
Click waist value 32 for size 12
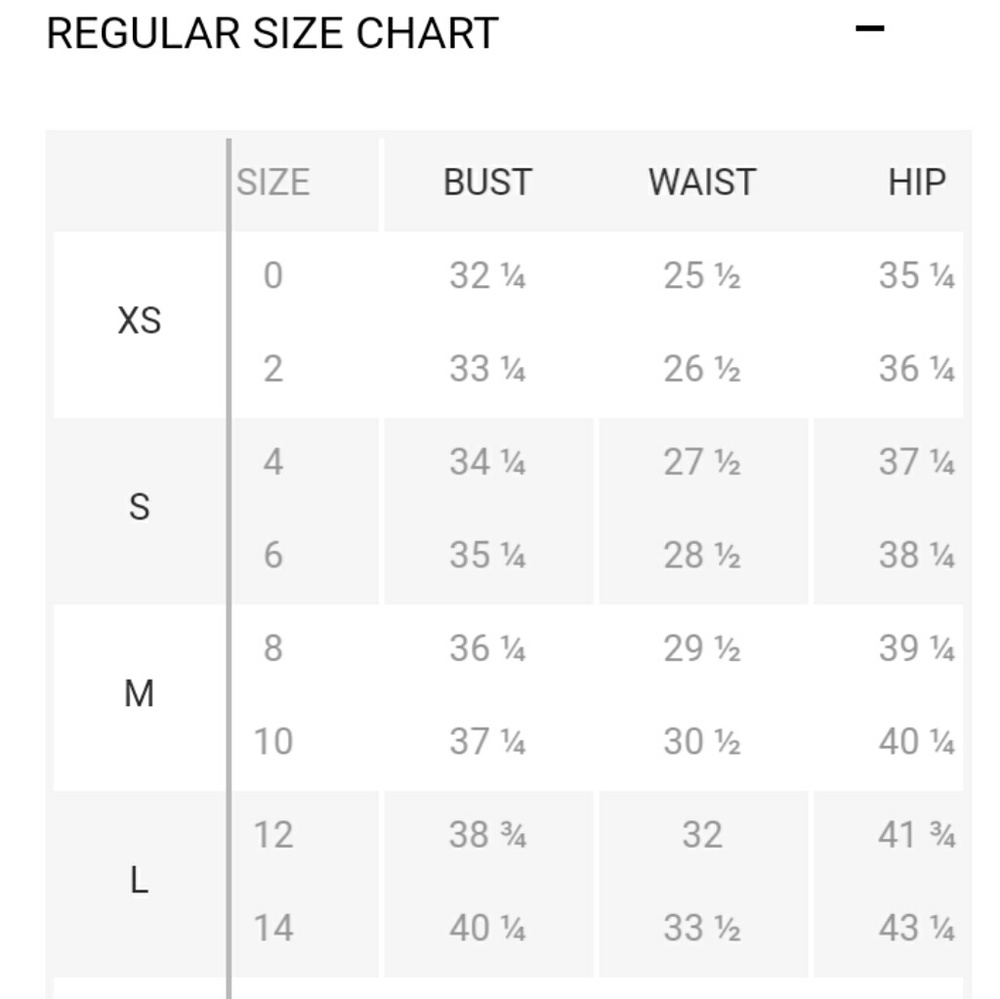[702, 834]
